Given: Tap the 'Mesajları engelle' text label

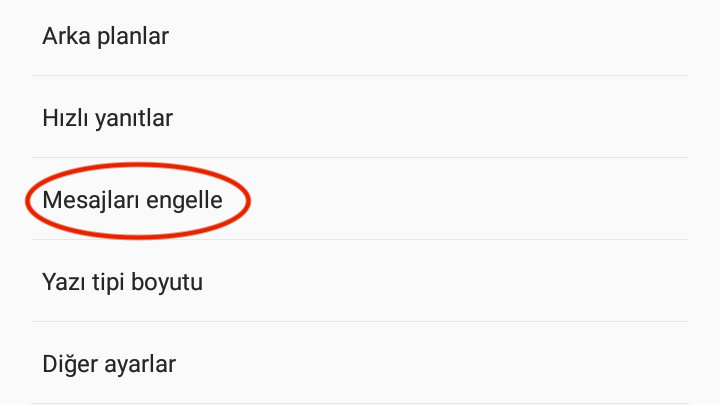Looking at the screenshot, I should 132,201.
